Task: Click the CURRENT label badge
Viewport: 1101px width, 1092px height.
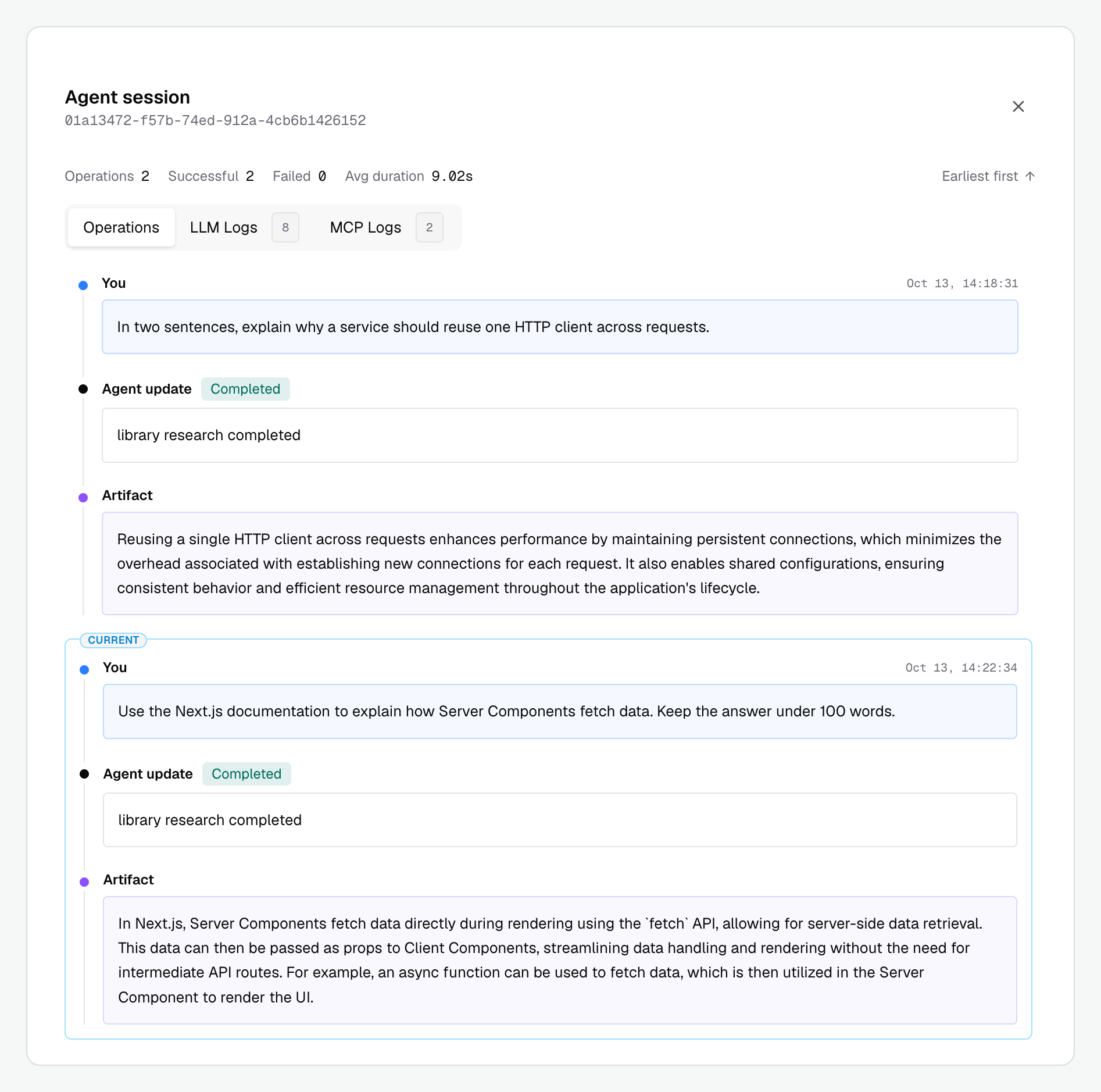Action: pos(113,640)
